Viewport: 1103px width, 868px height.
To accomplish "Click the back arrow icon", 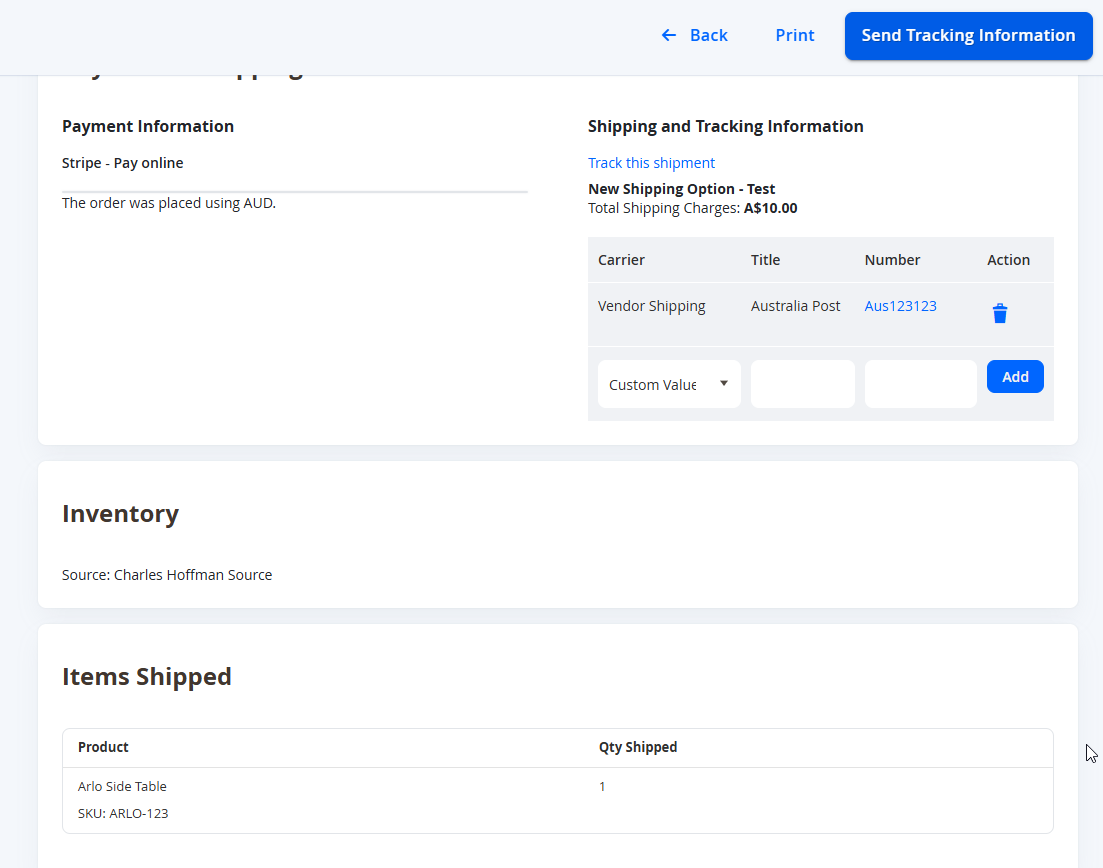I will (x=668, y=35).
